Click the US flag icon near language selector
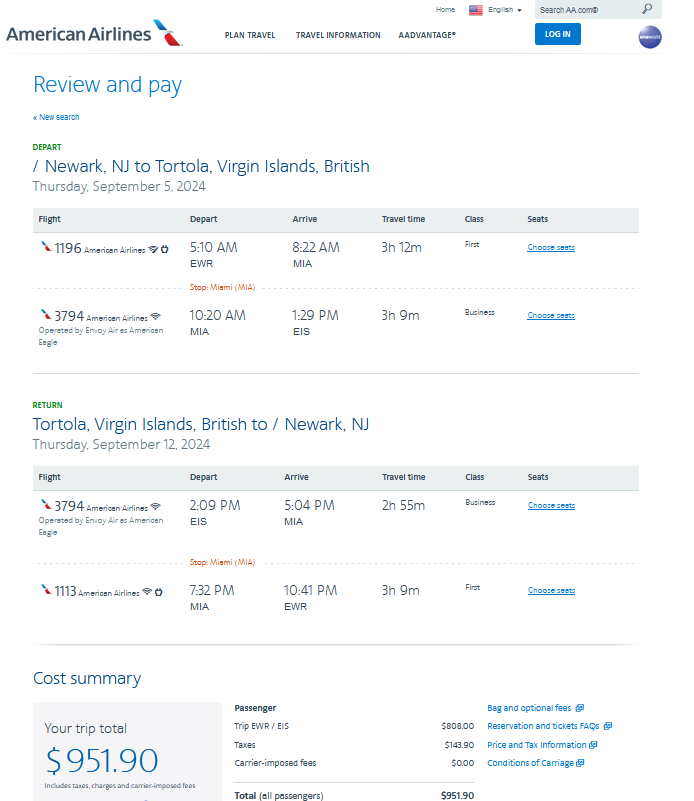This screenshot has height=801, width=694. (475, 9)
